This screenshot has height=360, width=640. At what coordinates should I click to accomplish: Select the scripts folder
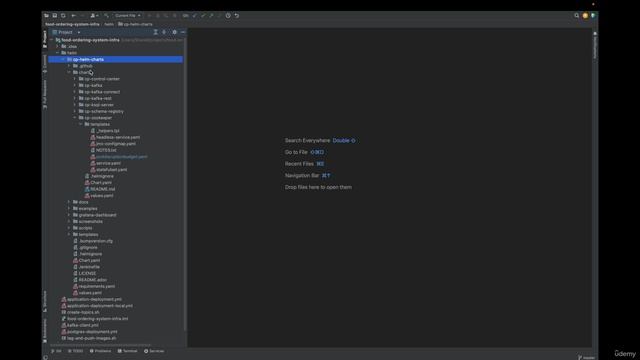click(85, 228)
